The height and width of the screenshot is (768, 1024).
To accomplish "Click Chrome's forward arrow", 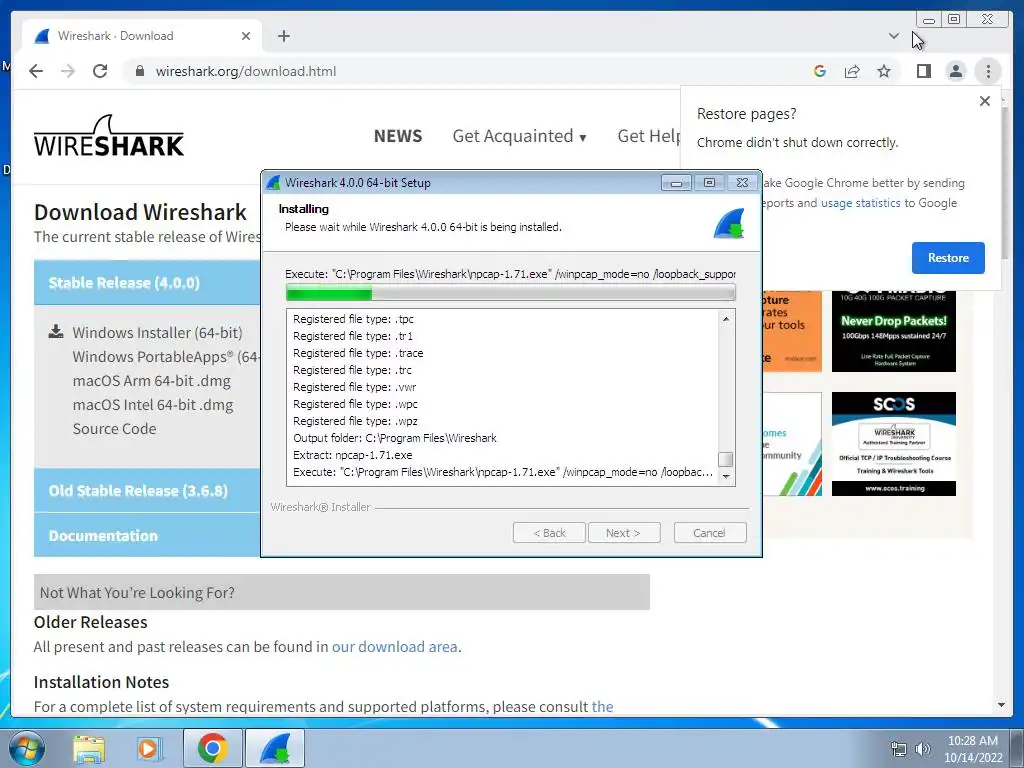I will 68,71.
